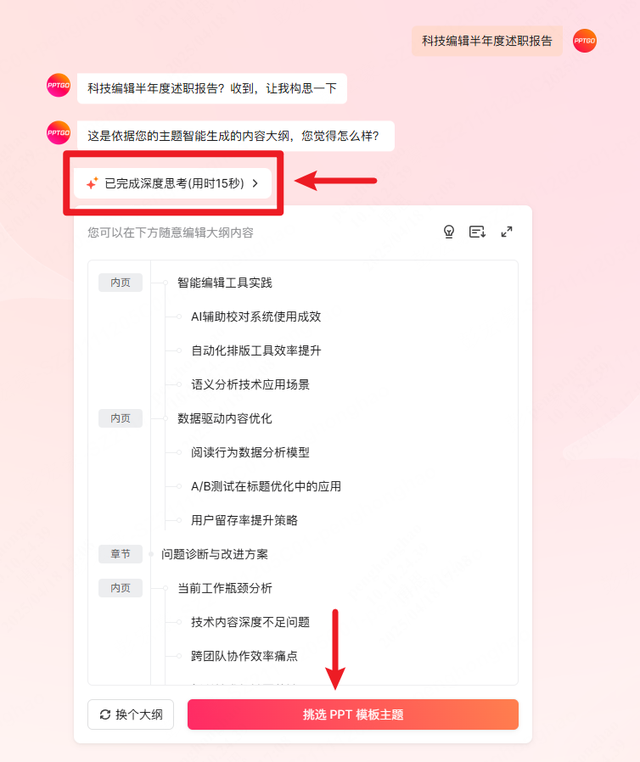Expand the 已完成深度思考(用时15秒) section
The width and height of the screenshot is (640, 762).
click(173, 183)
